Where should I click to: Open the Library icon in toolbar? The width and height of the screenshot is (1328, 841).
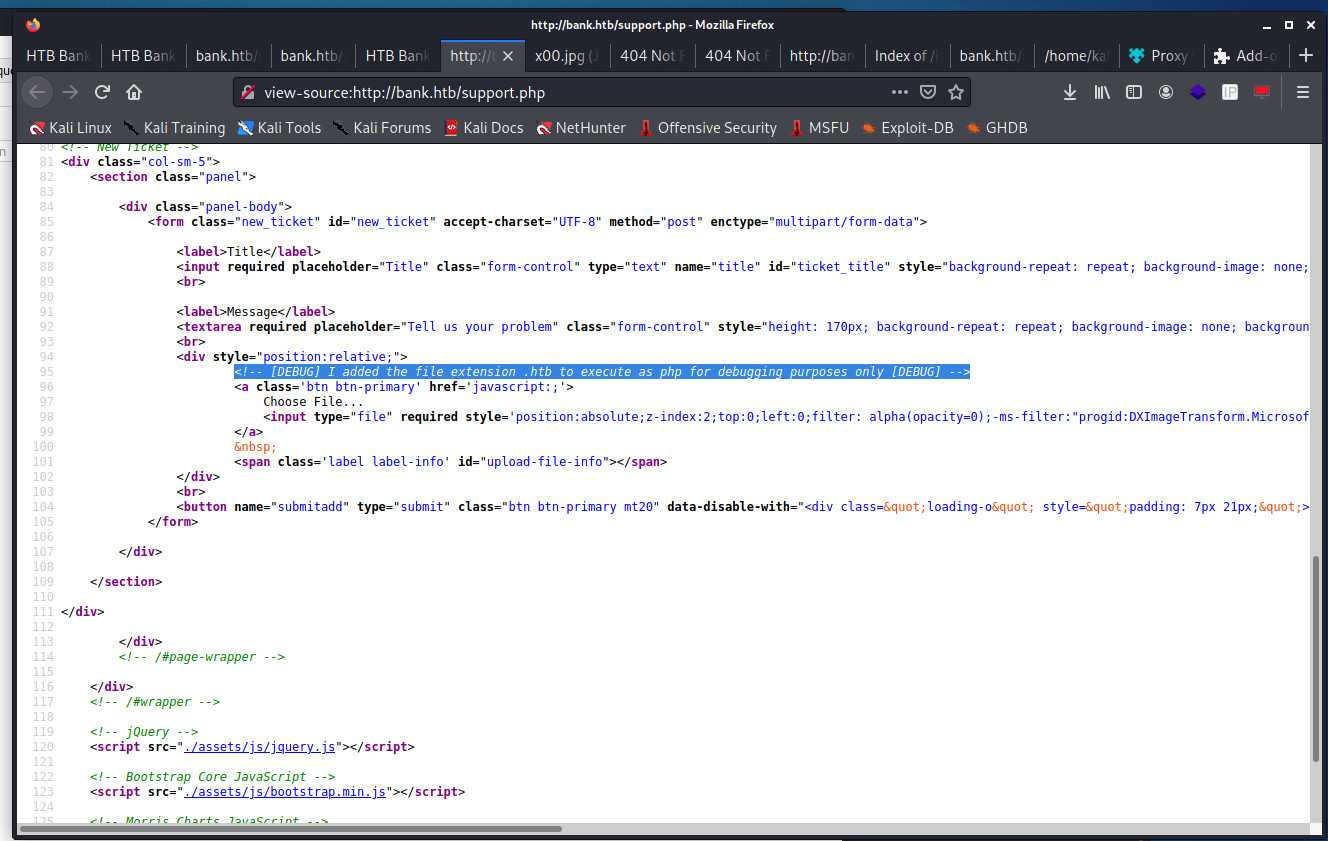coord(1102,92)
